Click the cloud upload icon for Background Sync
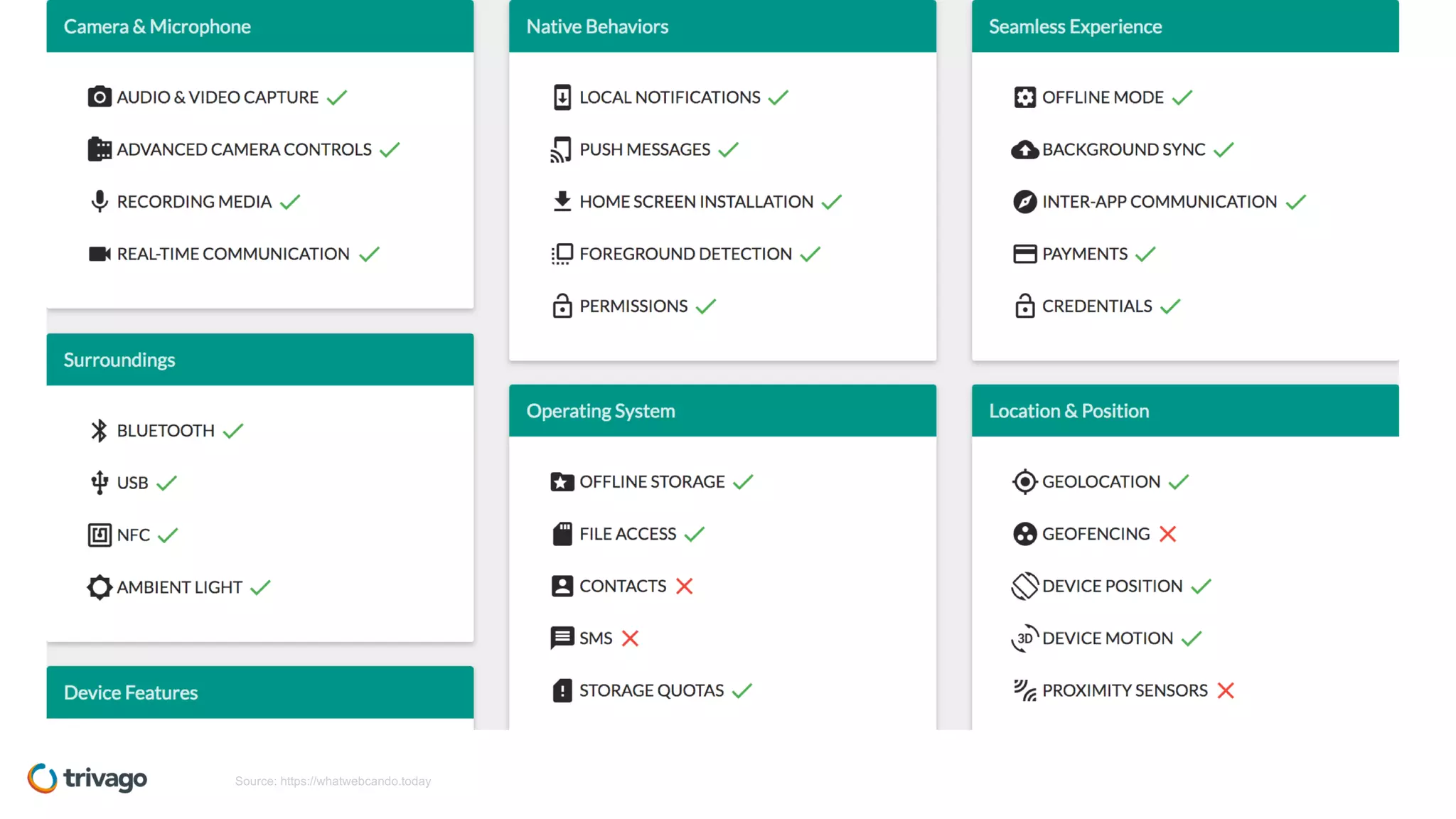1456x819 pixels. click(x=1024, y=149)
